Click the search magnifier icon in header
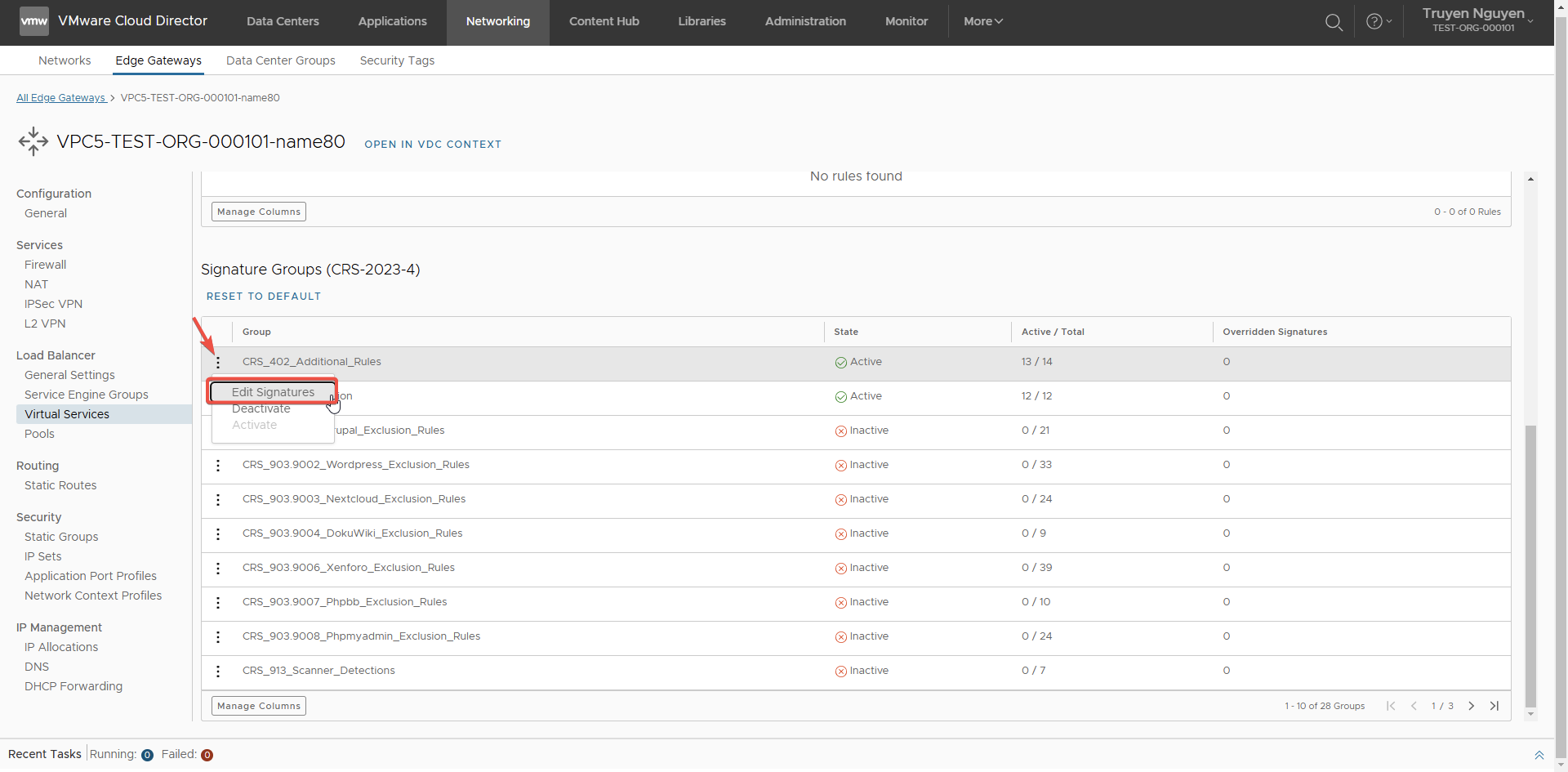This screenshot has width=1568, height=772. click(1334, 22)
